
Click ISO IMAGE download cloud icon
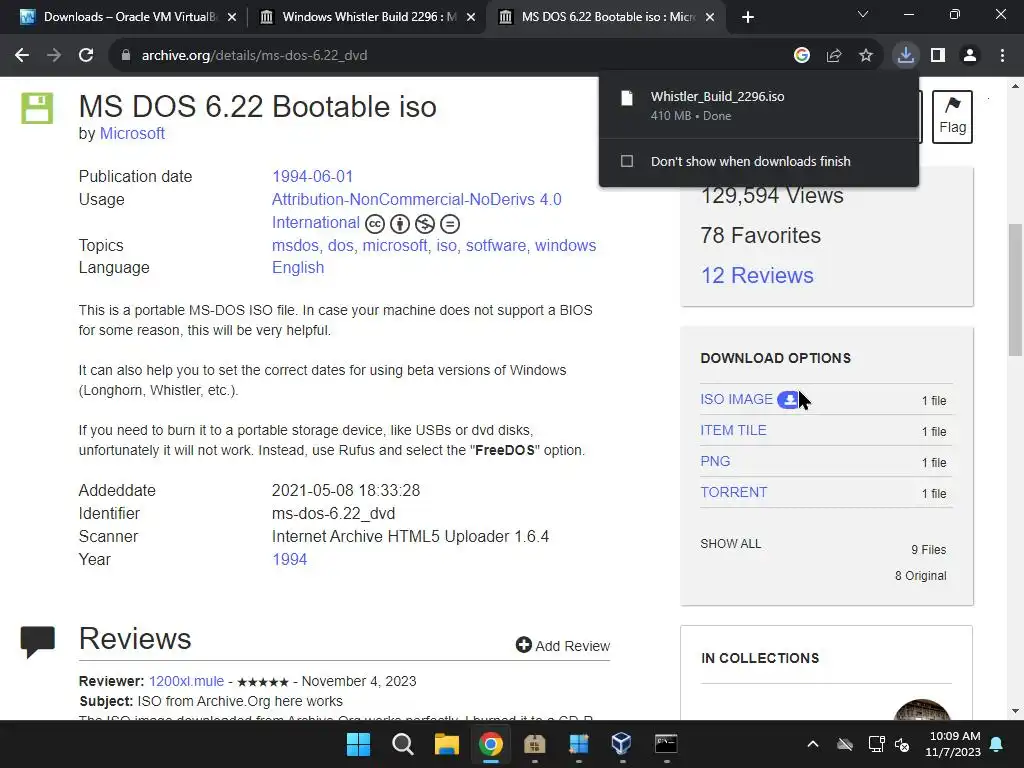[789, 400]
